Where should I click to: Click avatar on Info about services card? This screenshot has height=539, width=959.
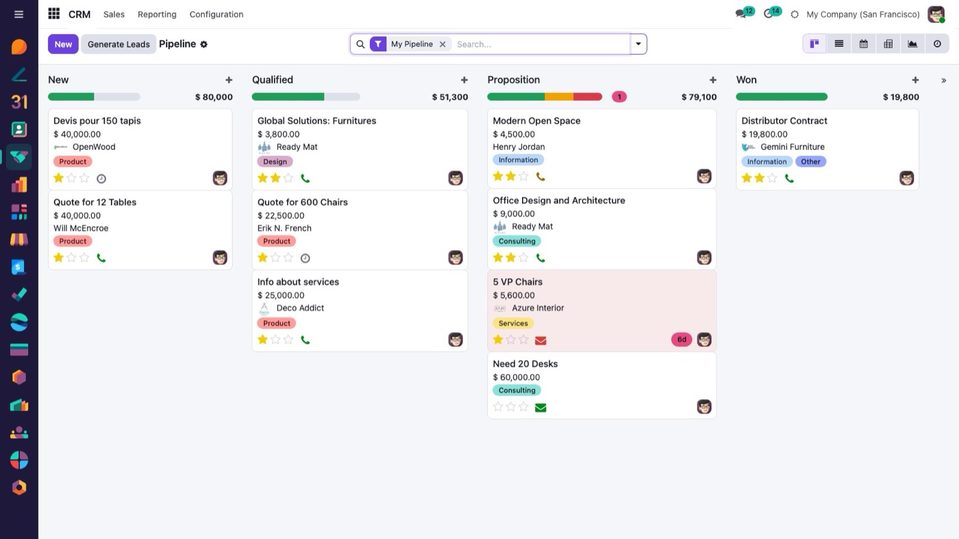(455, 340)
